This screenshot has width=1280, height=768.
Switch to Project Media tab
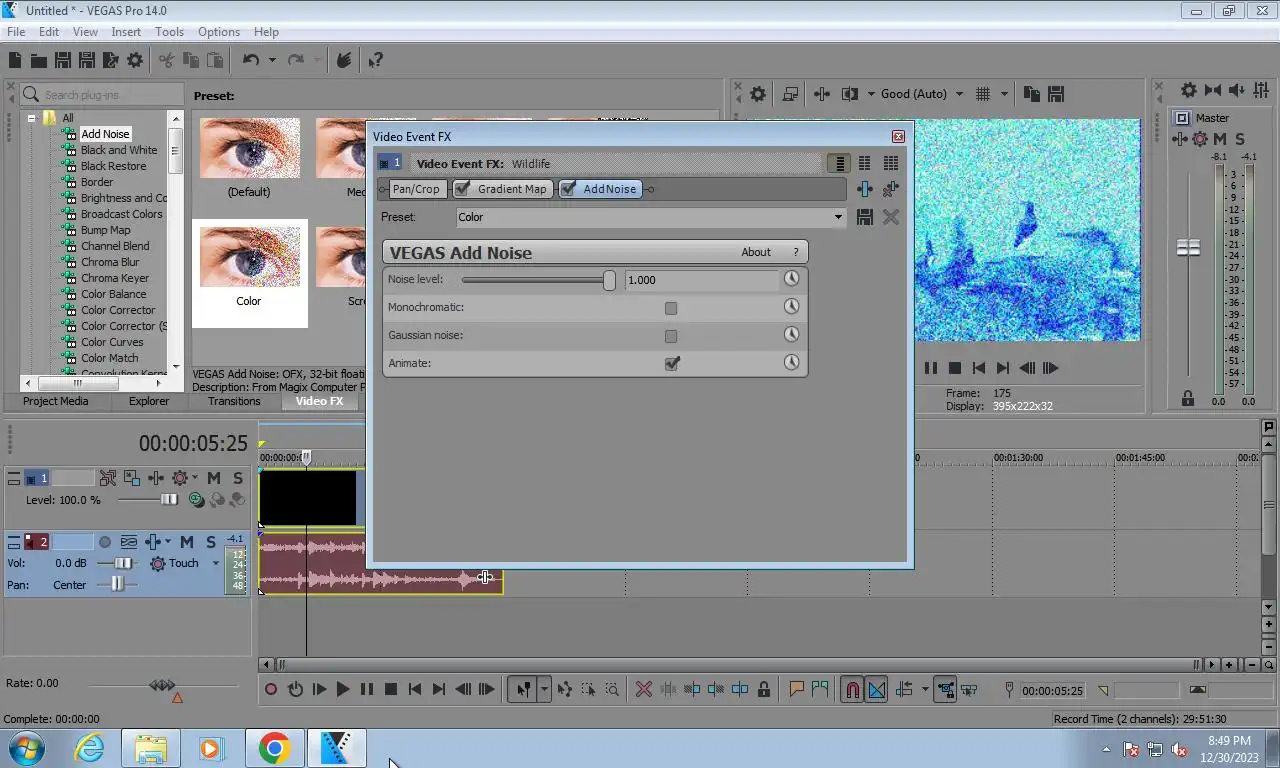pyautogui.click(x=56, y=401)
